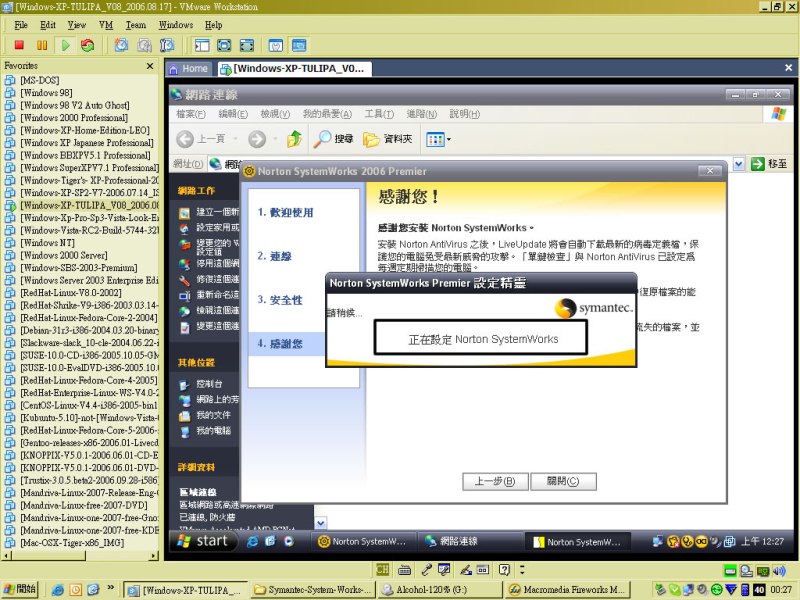Click the Up folder icon in Explorer toolbar
Viewport: 800px width, 600px height.
click(x=294, y=139)
